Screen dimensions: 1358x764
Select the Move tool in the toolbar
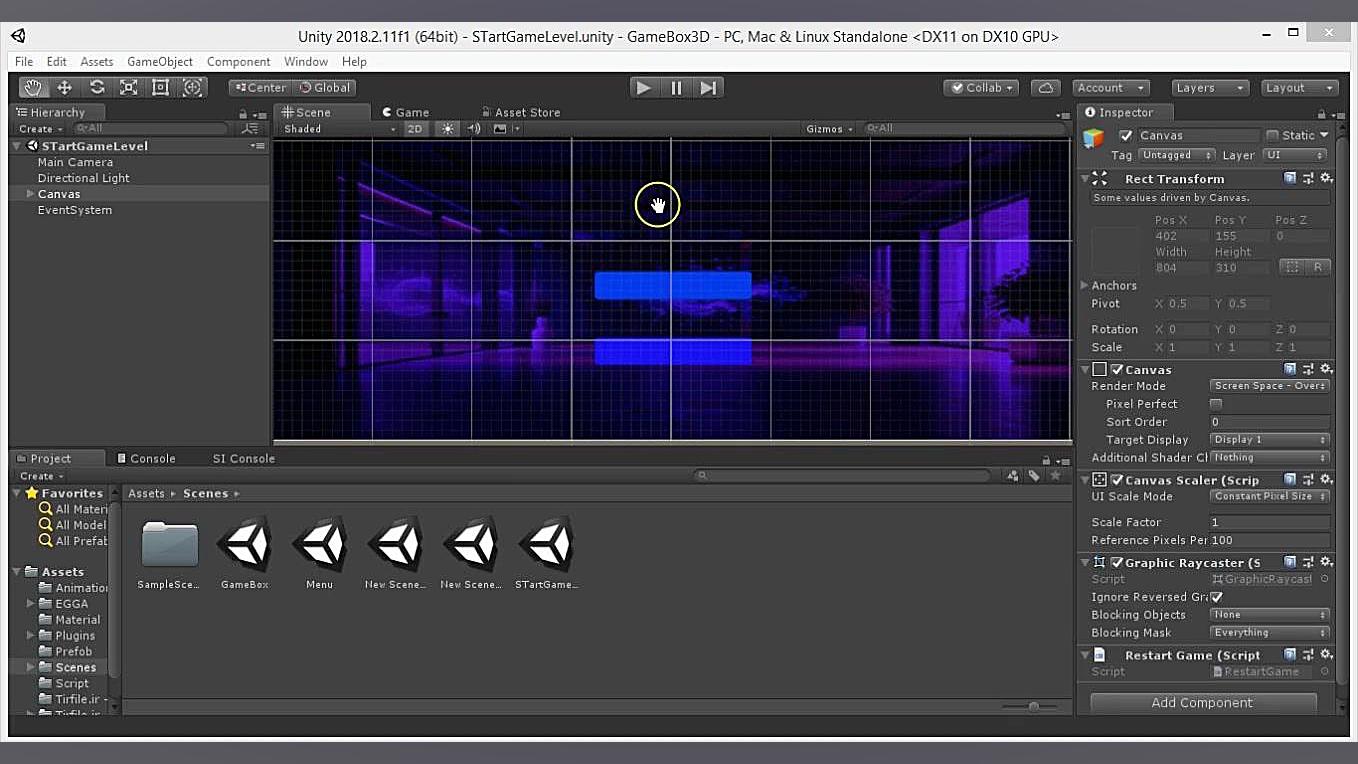tap(65, 88)
